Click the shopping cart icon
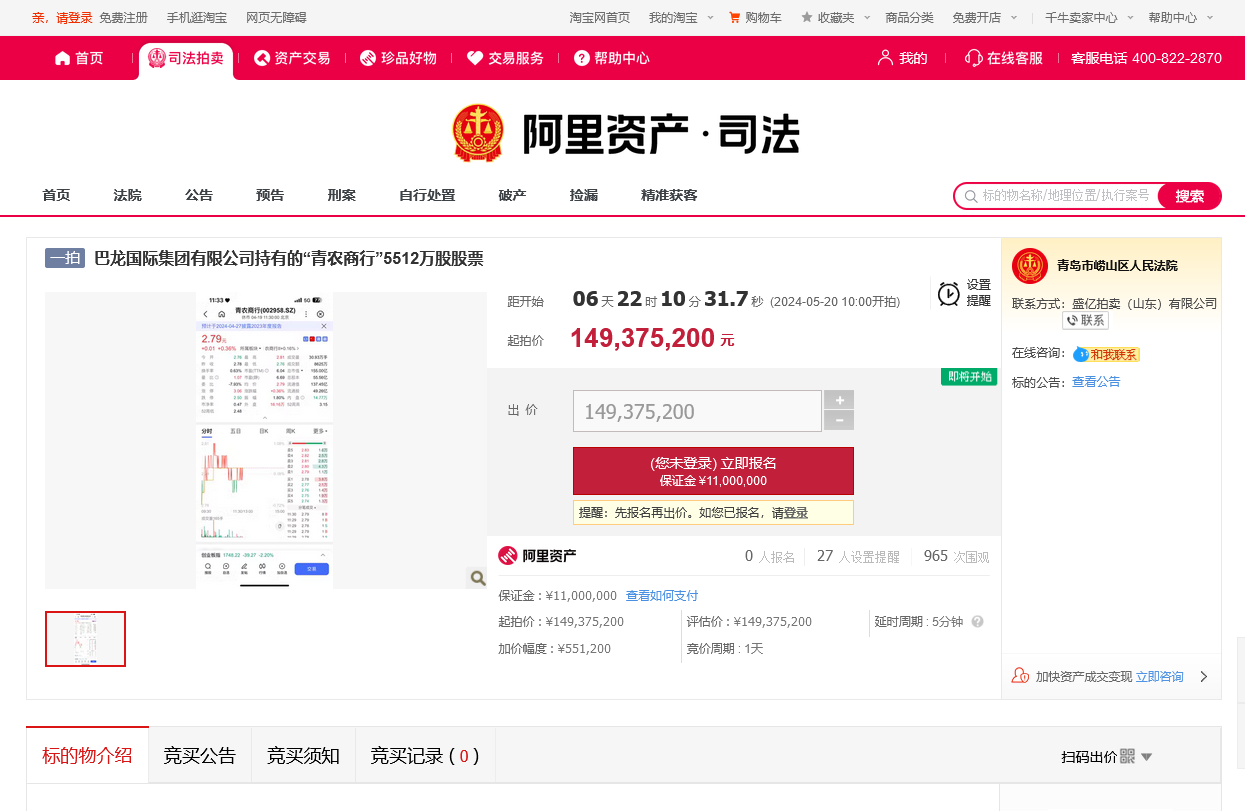 (x=735, y=18)
